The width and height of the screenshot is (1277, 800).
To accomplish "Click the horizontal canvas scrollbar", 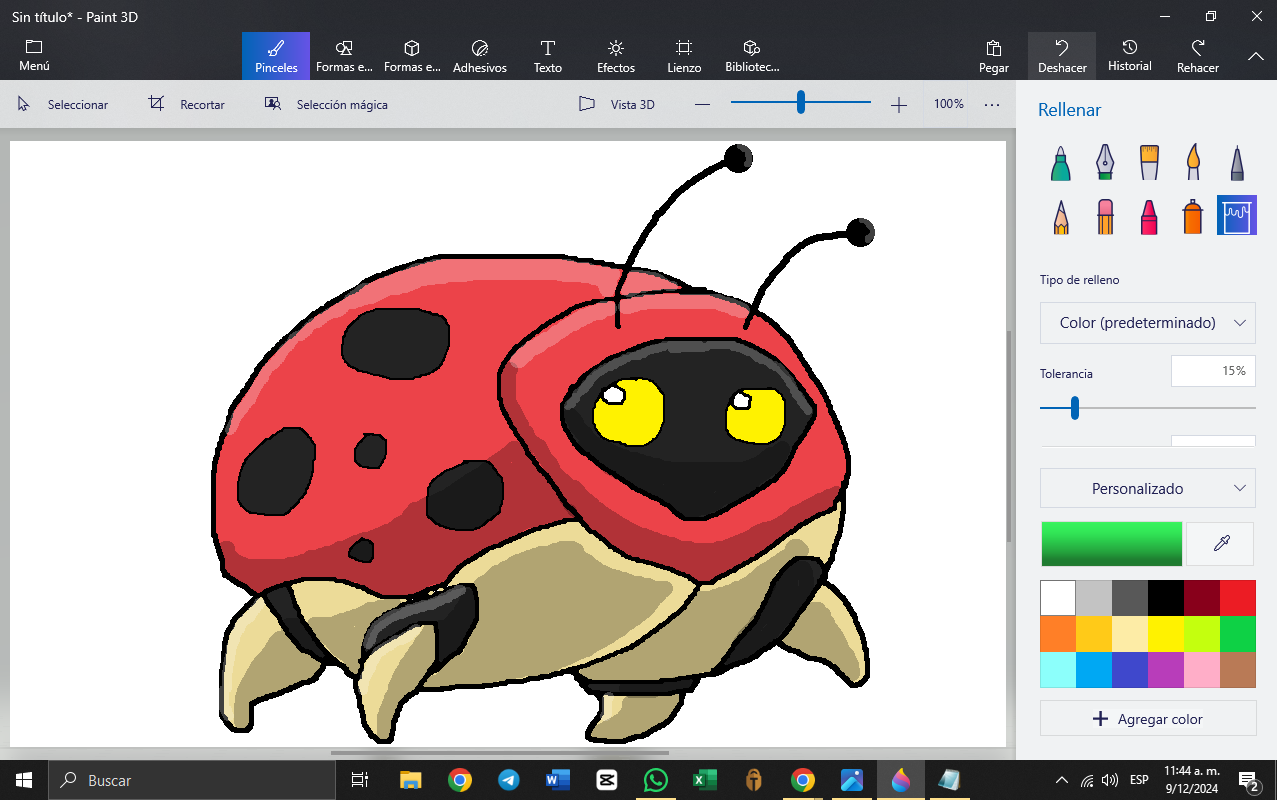I will [x=500, y=752].
